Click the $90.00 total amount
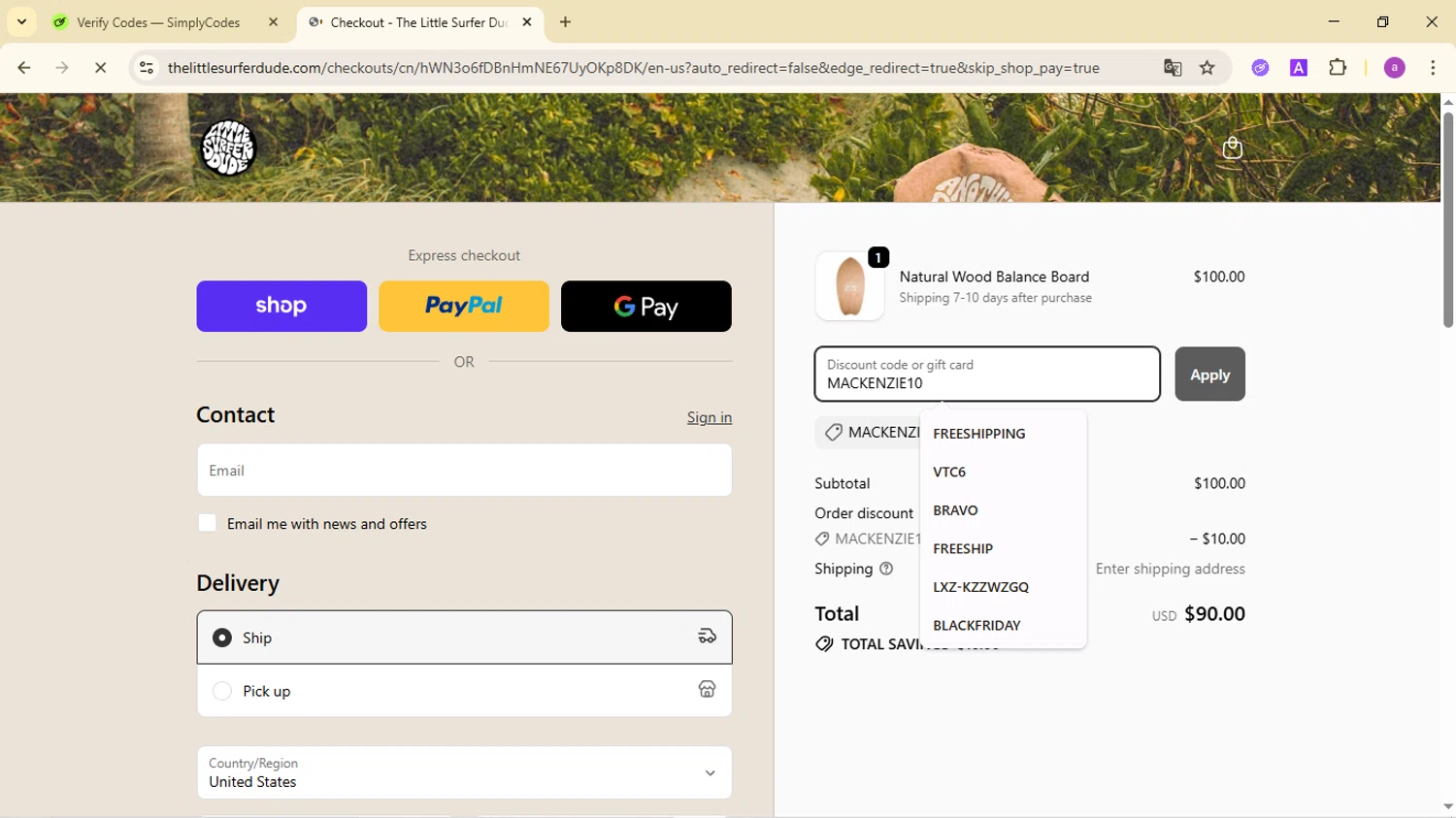1456x818 pixels. pyautogui.click(x=1214, y=614)
